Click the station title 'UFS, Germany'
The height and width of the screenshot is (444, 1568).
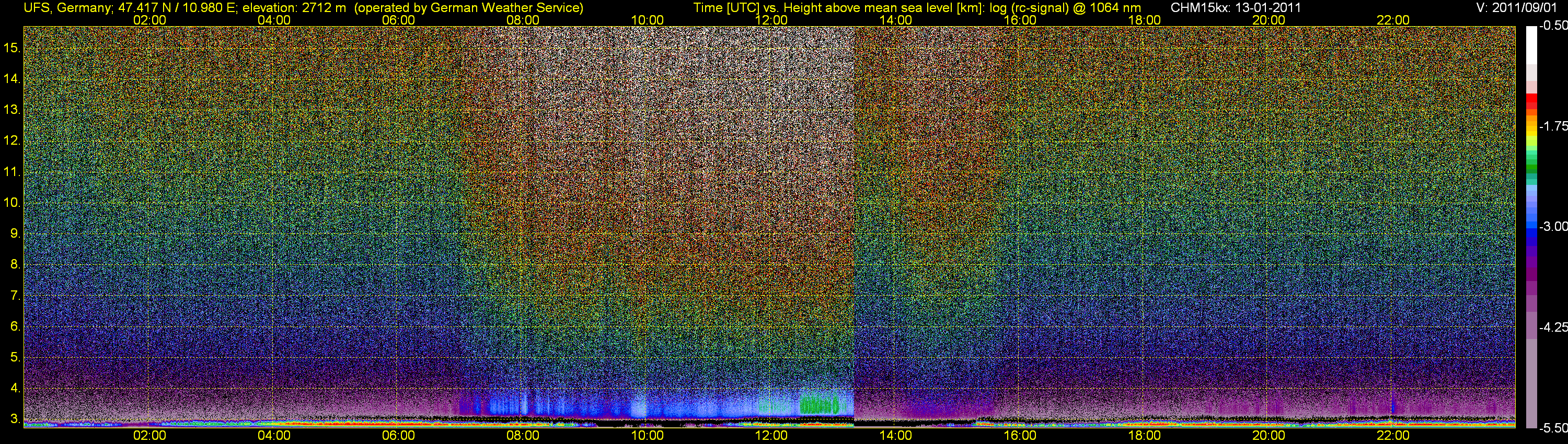point(67,8)
